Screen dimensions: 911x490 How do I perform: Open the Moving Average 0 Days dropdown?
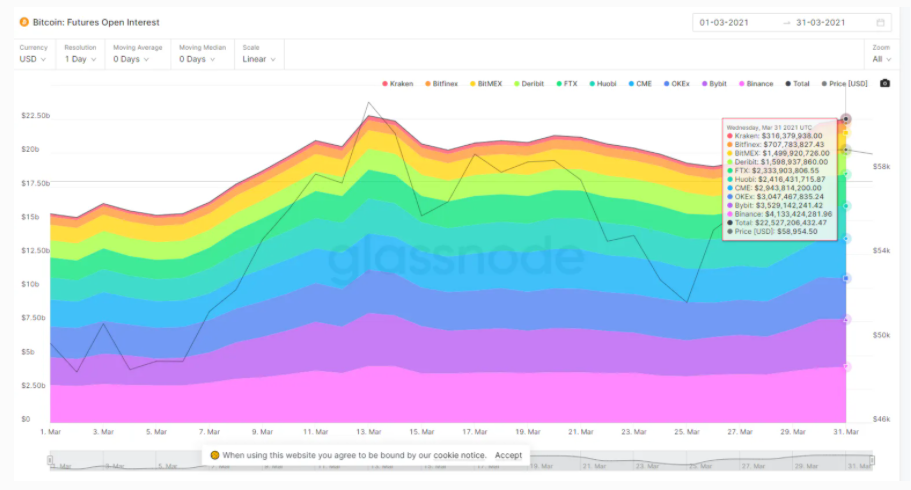click(x=131, y=59)
